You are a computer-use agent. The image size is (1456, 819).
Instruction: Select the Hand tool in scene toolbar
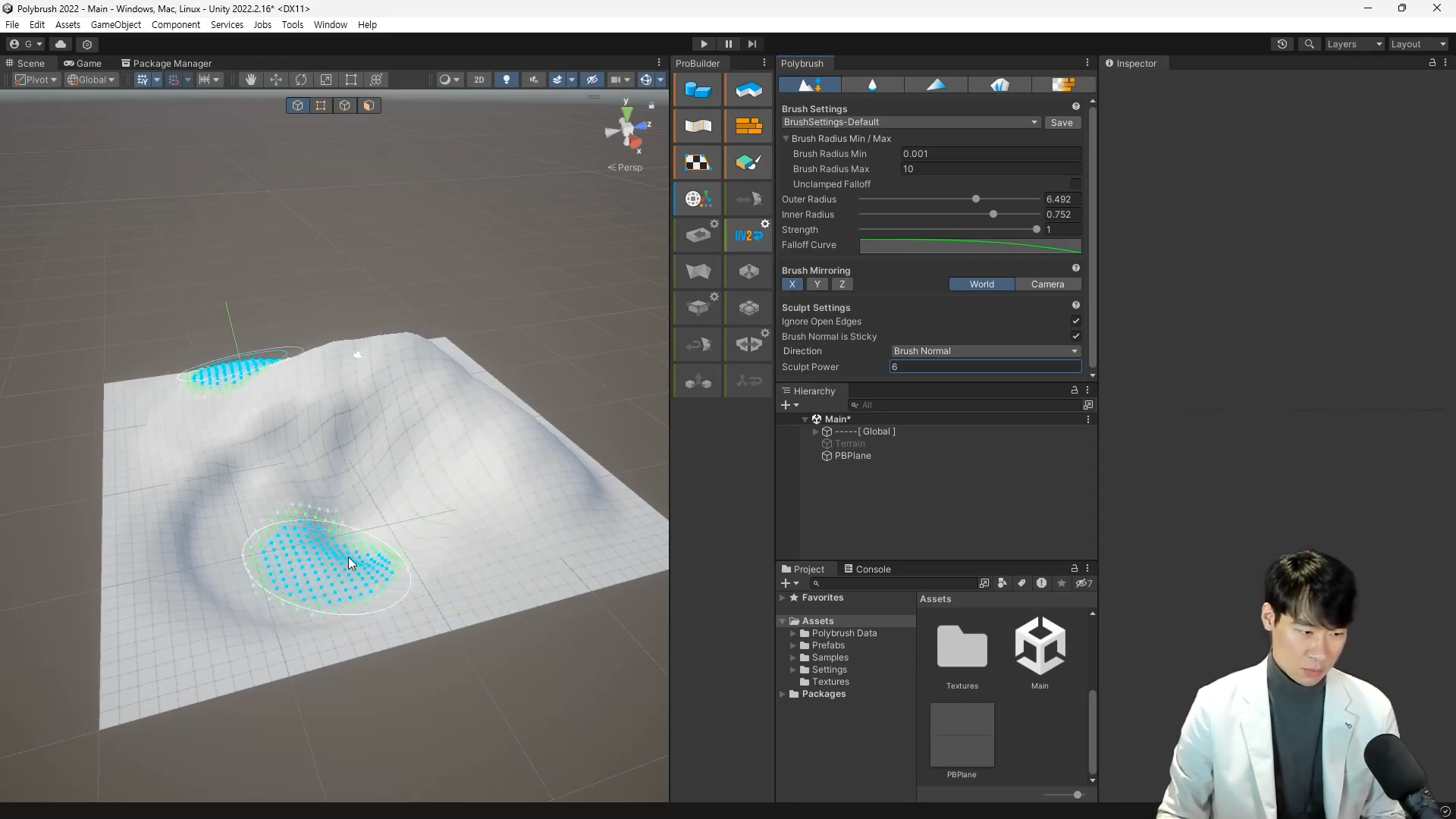click(250, 80)
